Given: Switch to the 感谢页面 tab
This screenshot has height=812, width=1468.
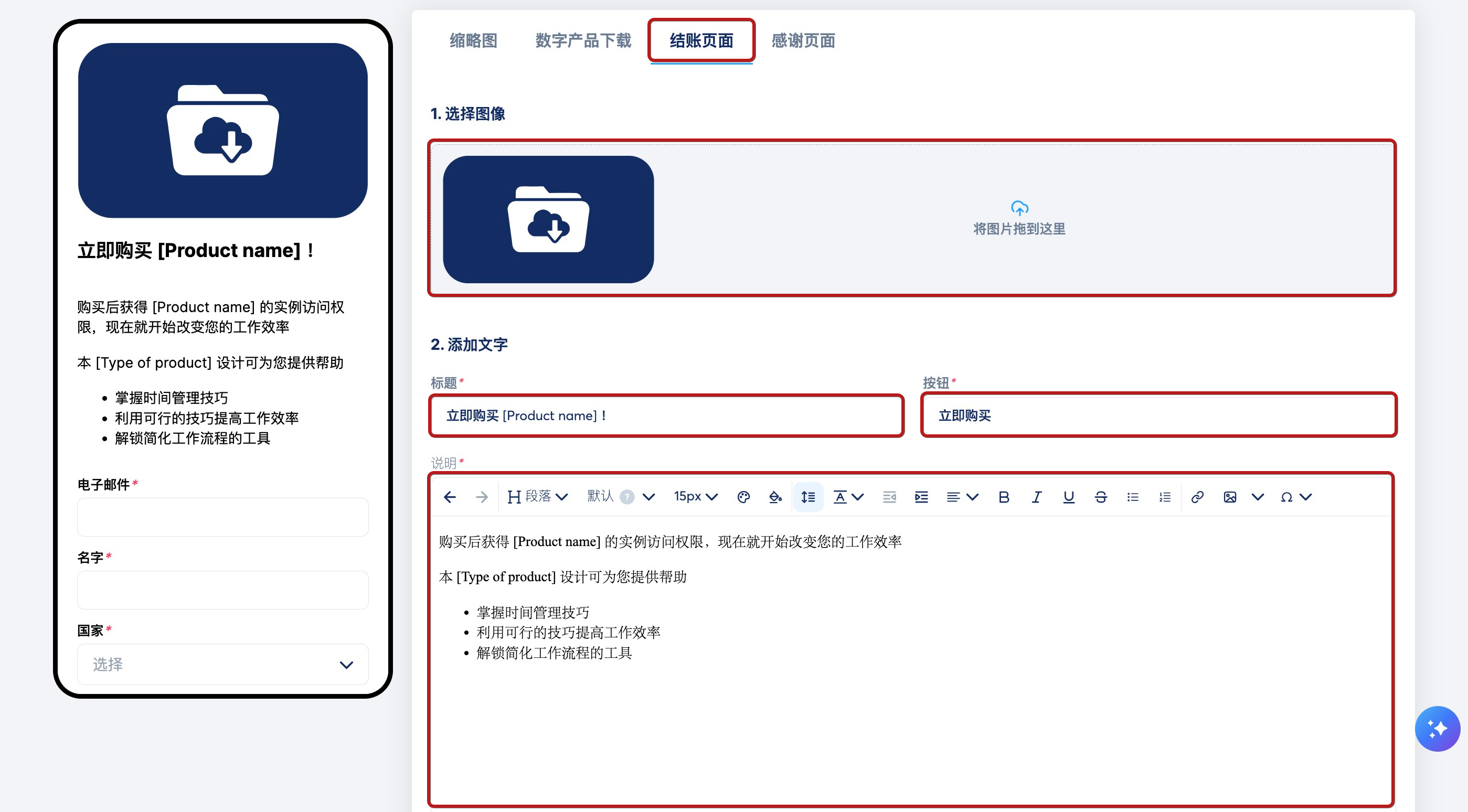Looking at the screenshot, I should tap(803, 40).
